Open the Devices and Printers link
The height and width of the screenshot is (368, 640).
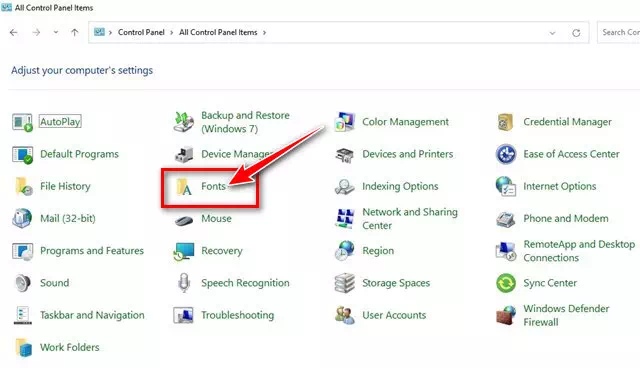click(408, 154)
